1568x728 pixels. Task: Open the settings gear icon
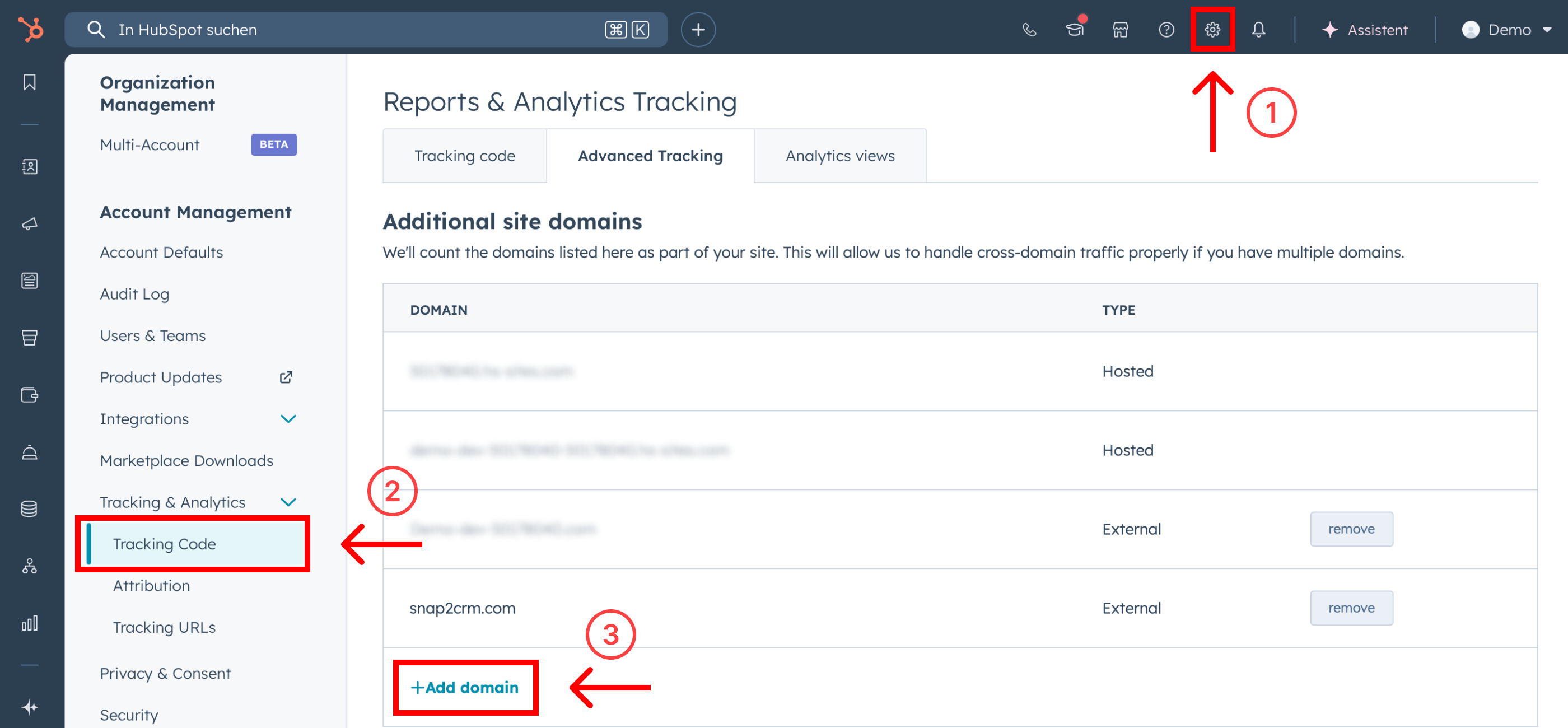1212,29
